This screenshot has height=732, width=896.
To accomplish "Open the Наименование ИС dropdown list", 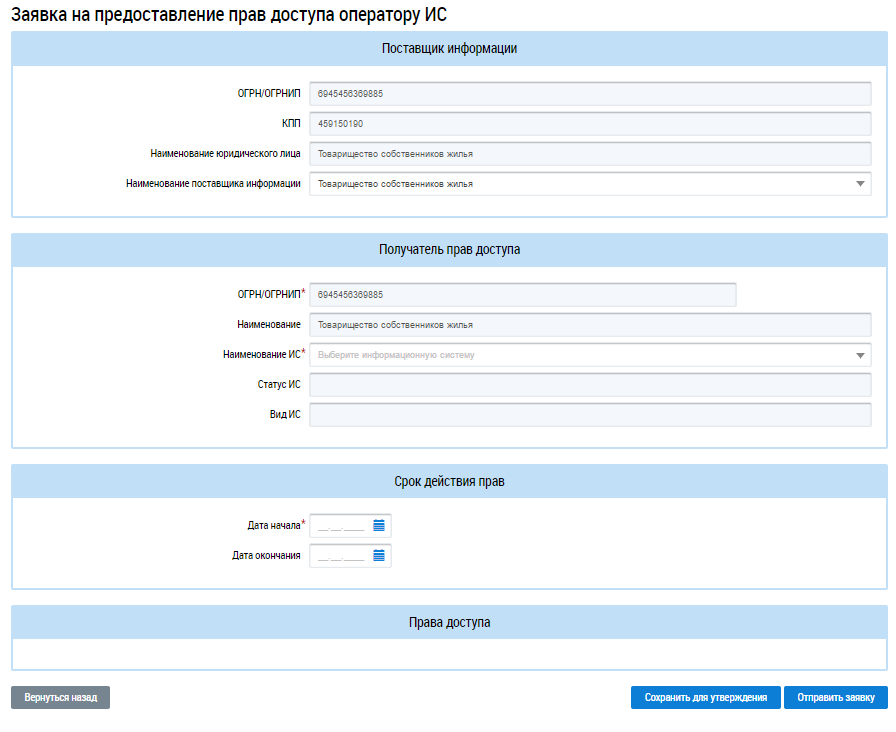I will pyautogui.click(x=860, y=355).
